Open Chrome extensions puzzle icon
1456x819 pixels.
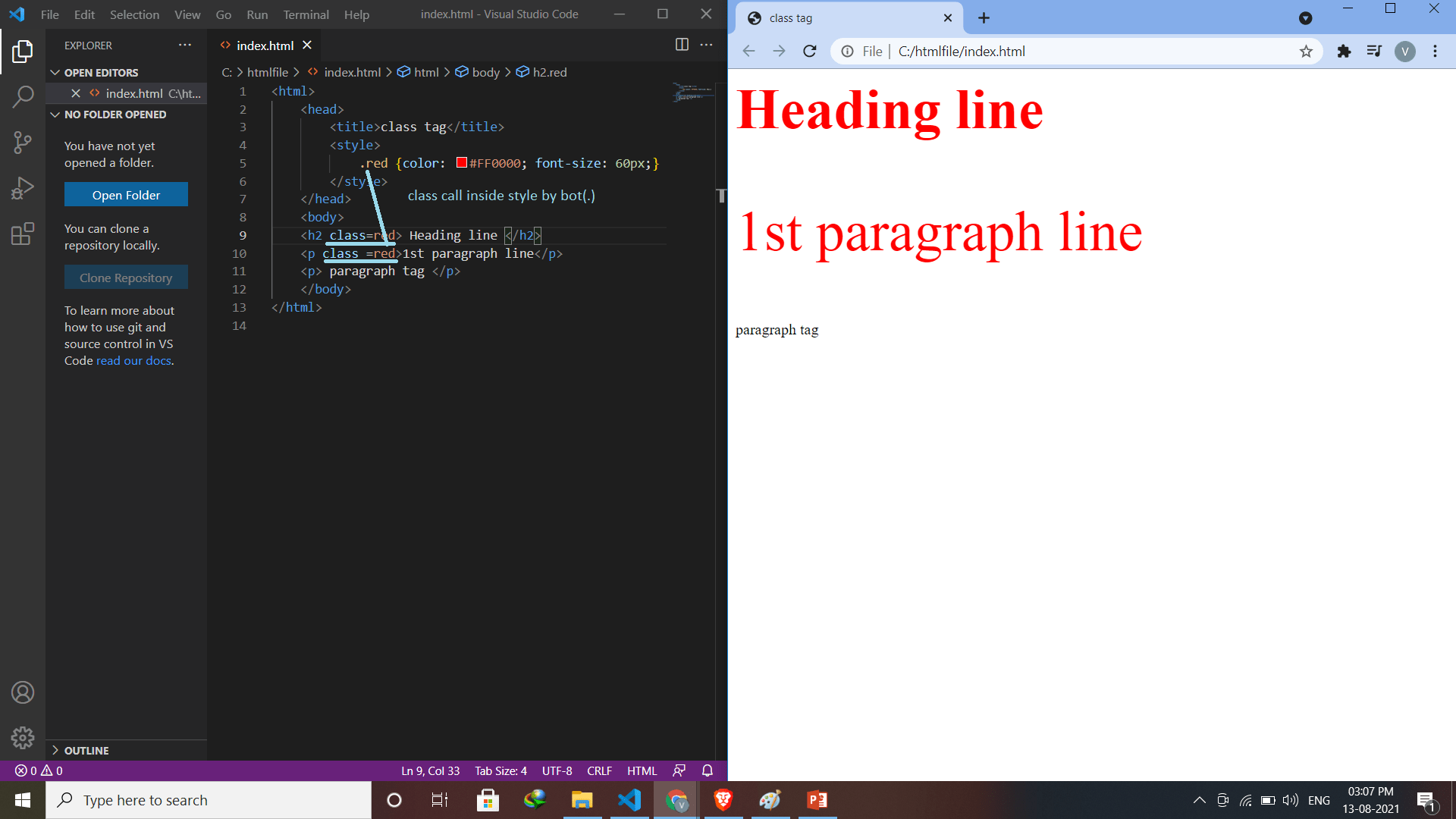point(1344,51)
